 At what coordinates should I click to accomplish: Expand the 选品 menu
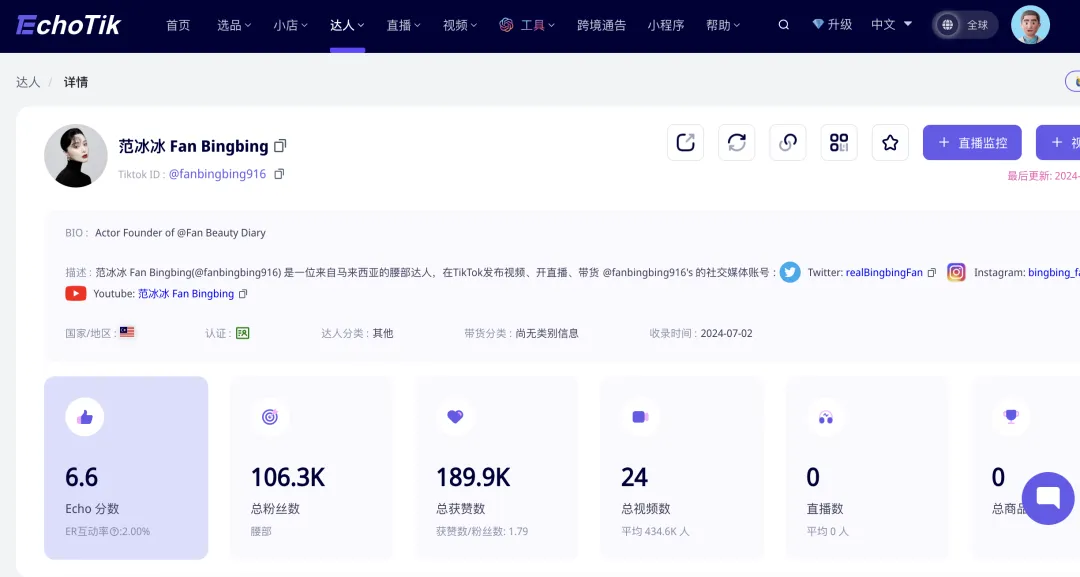pyautogui.click(x=234, y=25)
